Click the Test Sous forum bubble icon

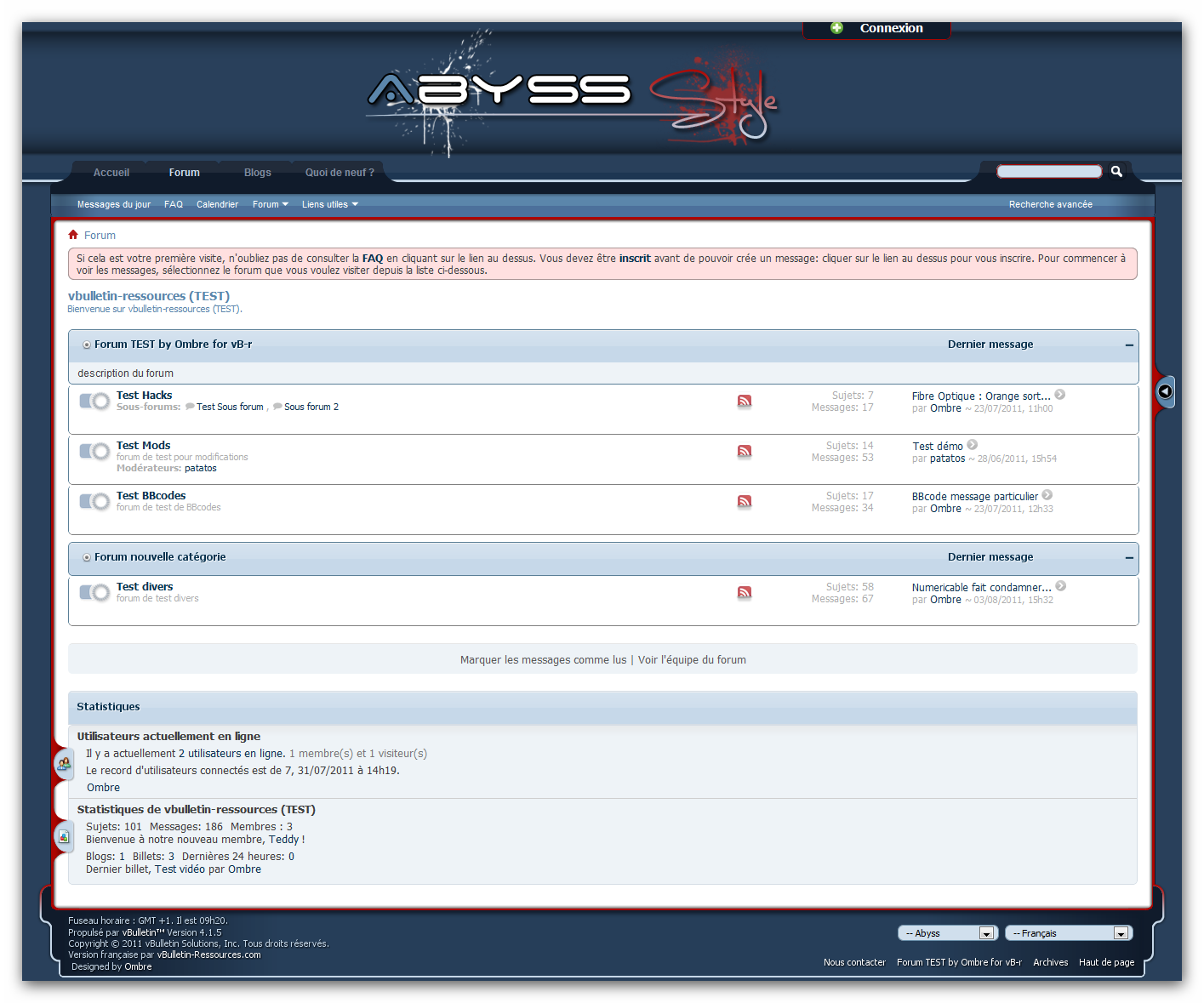click(x=190, y=407)
